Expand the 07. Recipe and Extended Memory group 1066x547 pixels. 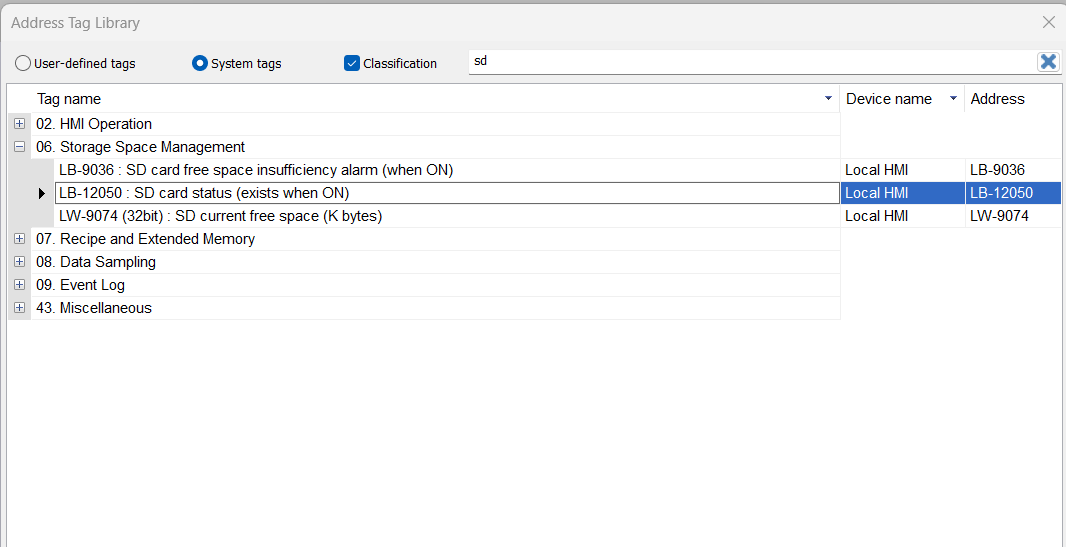pos(19,239)
